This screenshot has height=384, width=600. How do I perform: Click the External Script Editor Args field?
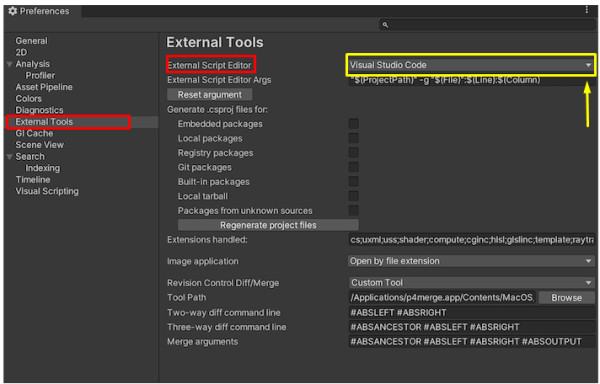[471, 80]
